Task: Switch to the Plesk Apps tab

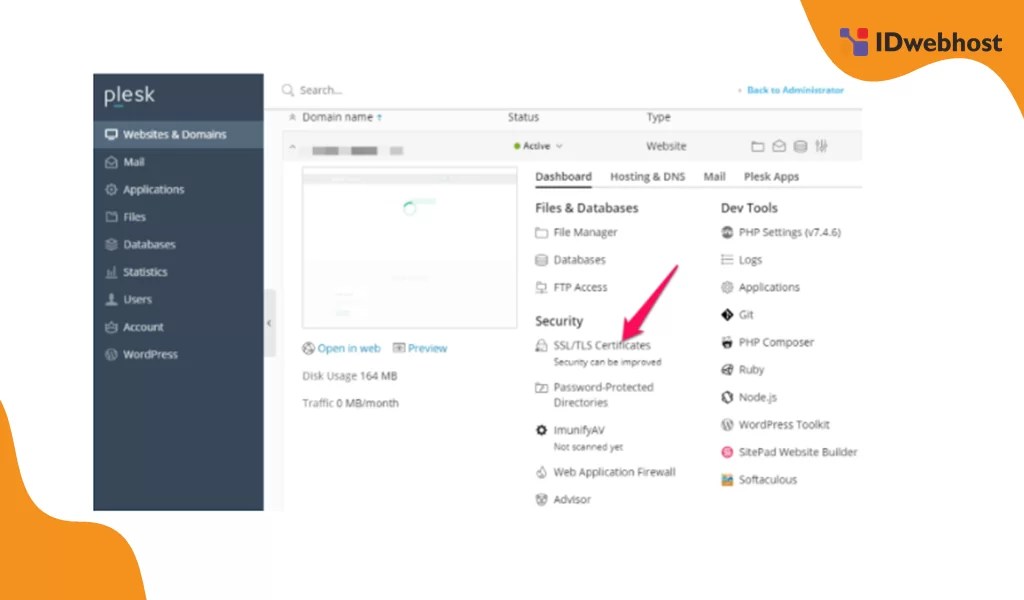Action: point(771,177)
